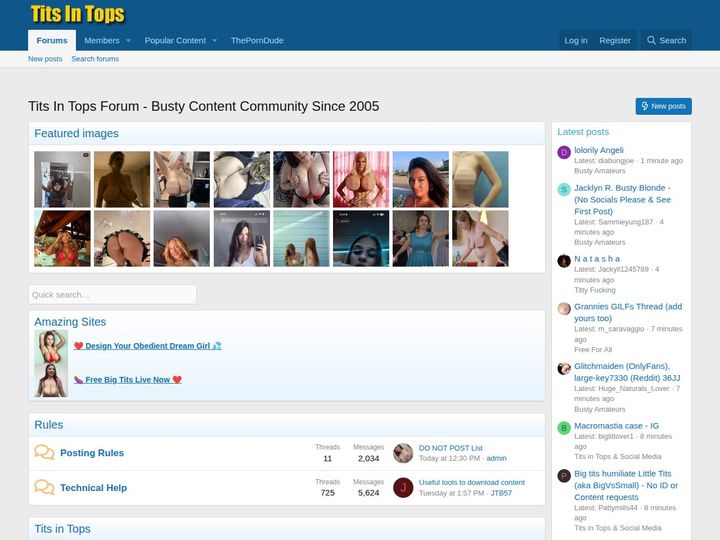Screen dimensions: 720x540
Task: Click 'Today at 12:30 PM' timestamp
Action: click(x=449, y=458)
